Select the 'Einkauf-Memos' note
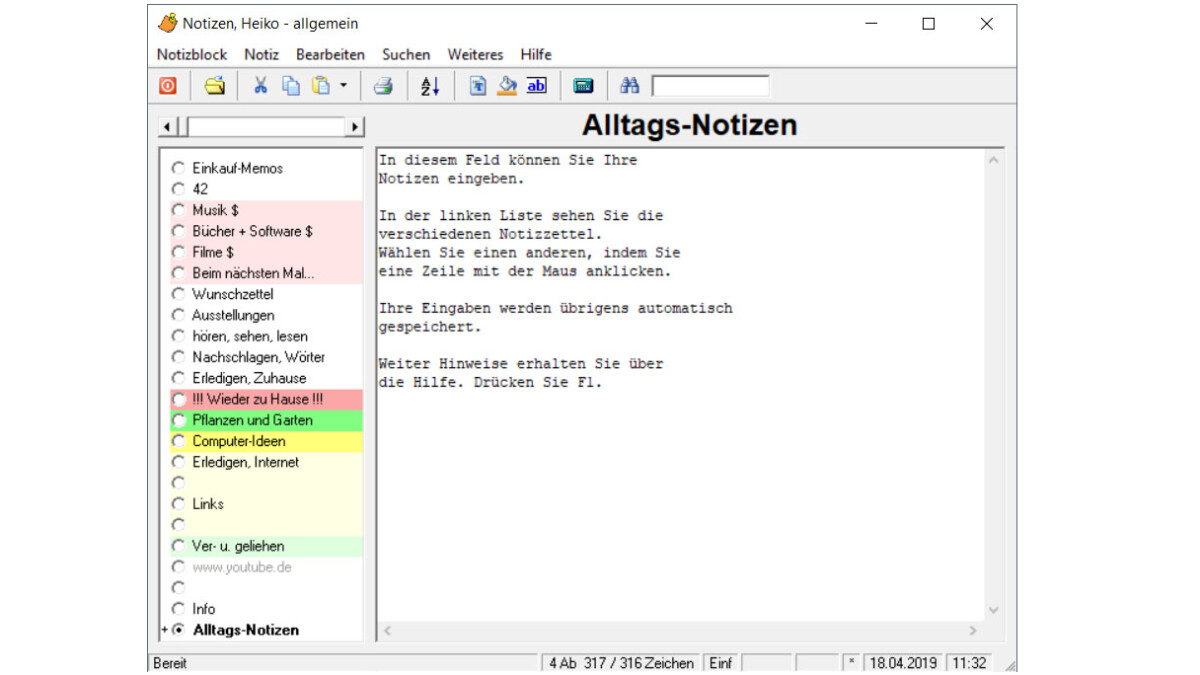 238,168
